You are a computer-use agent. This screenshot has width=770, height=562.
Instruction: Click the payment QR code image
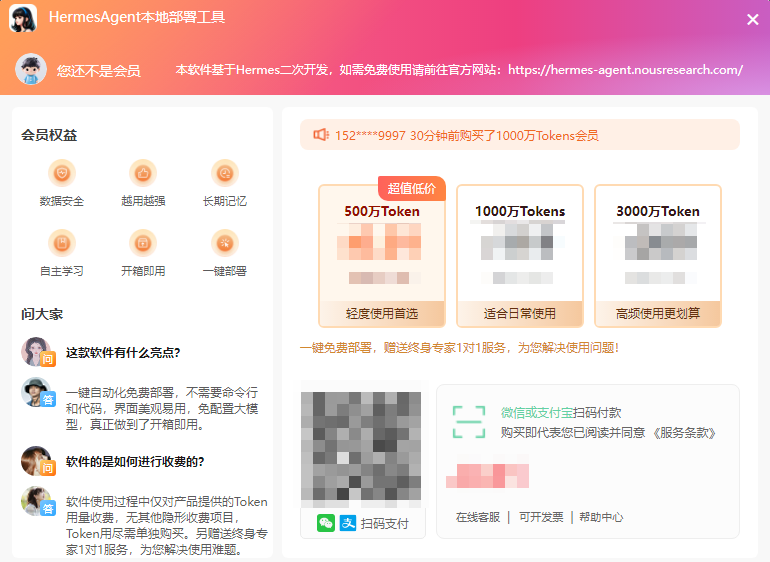361,447
